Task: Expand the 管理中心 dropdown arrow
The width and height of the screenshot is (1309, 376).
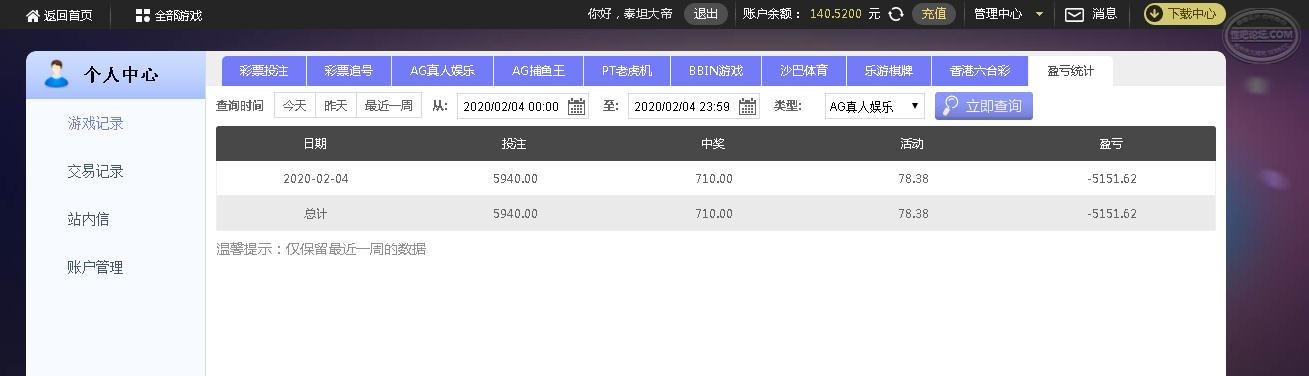Action: pyautogui.click(x=1039, y=14)
